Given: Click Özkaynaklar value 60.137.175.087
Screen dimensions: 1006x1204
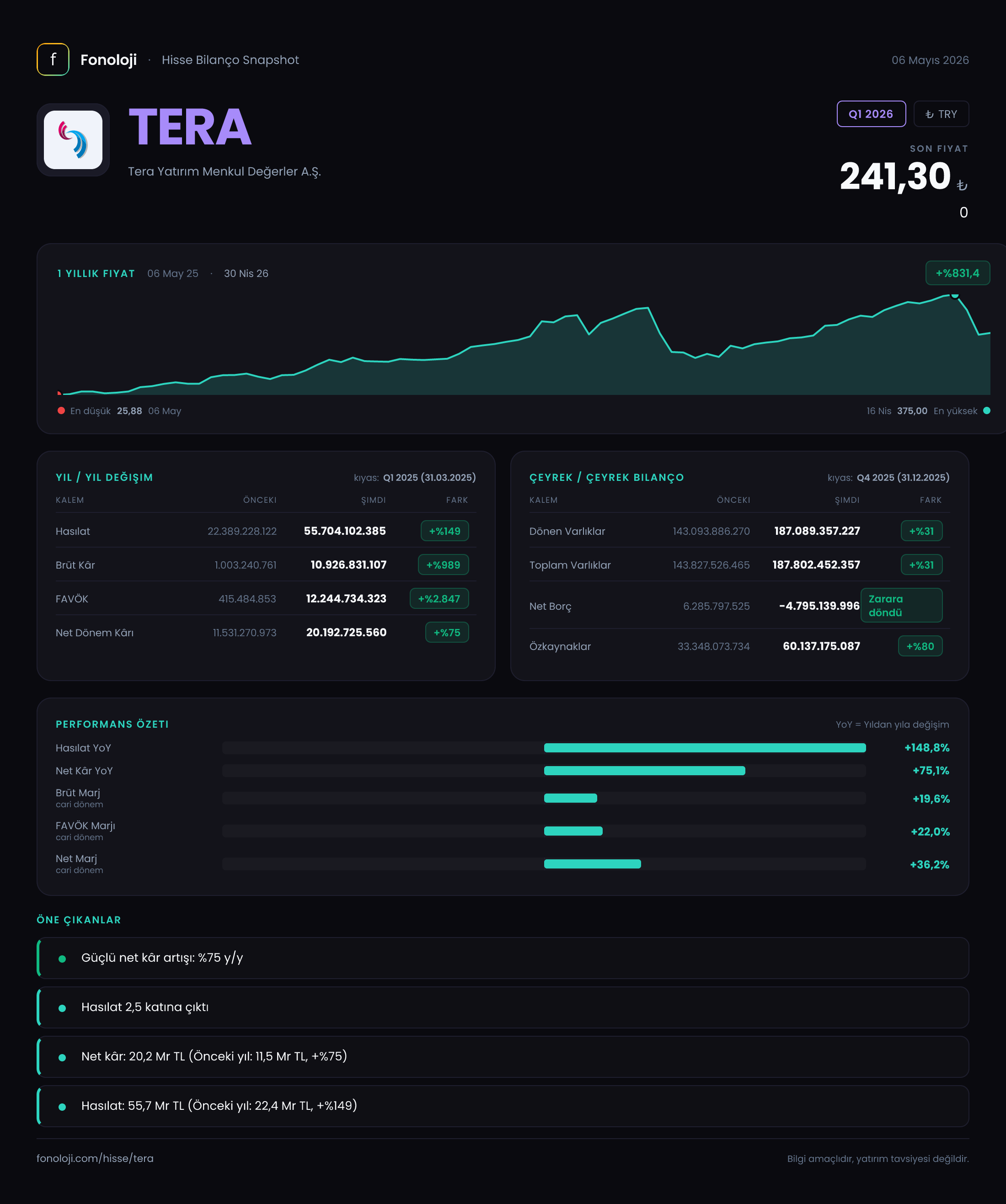Looking at the screenshot, I should click(x=821, y=646).
